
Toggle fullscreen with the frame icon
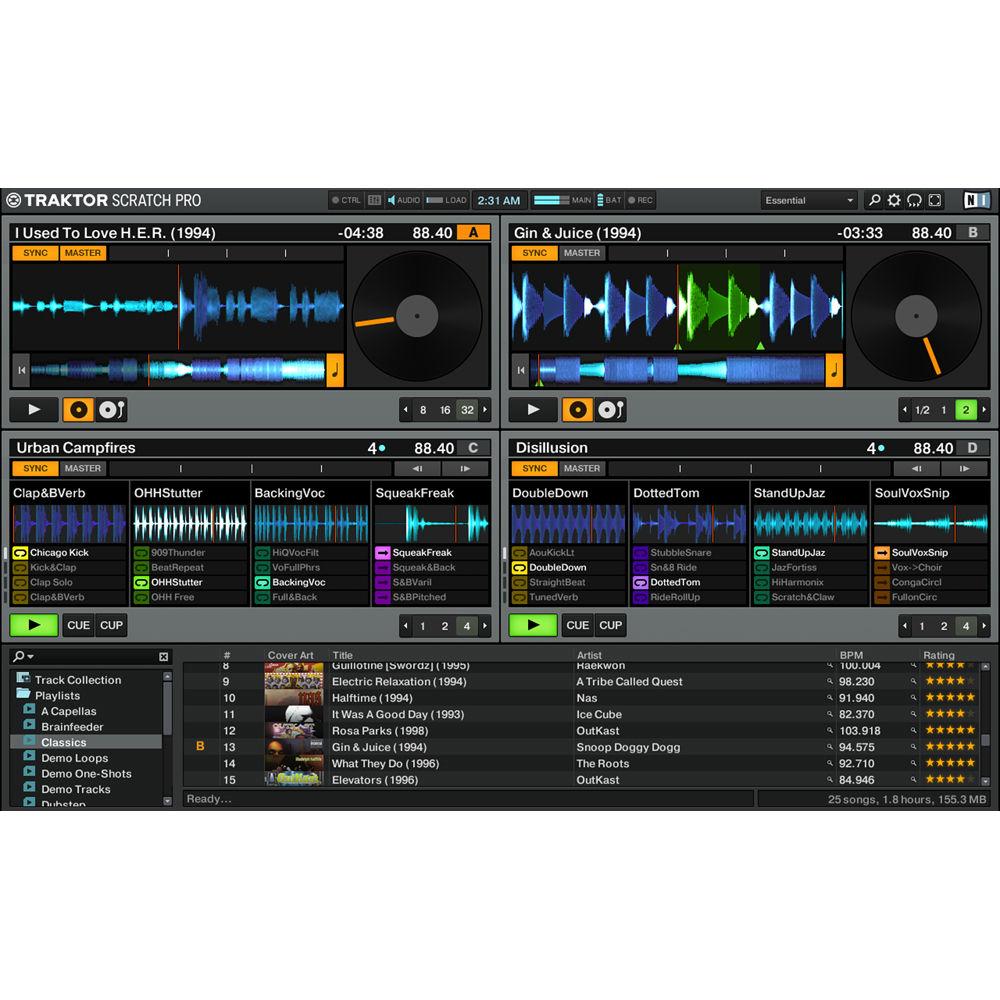click(934, 200)
